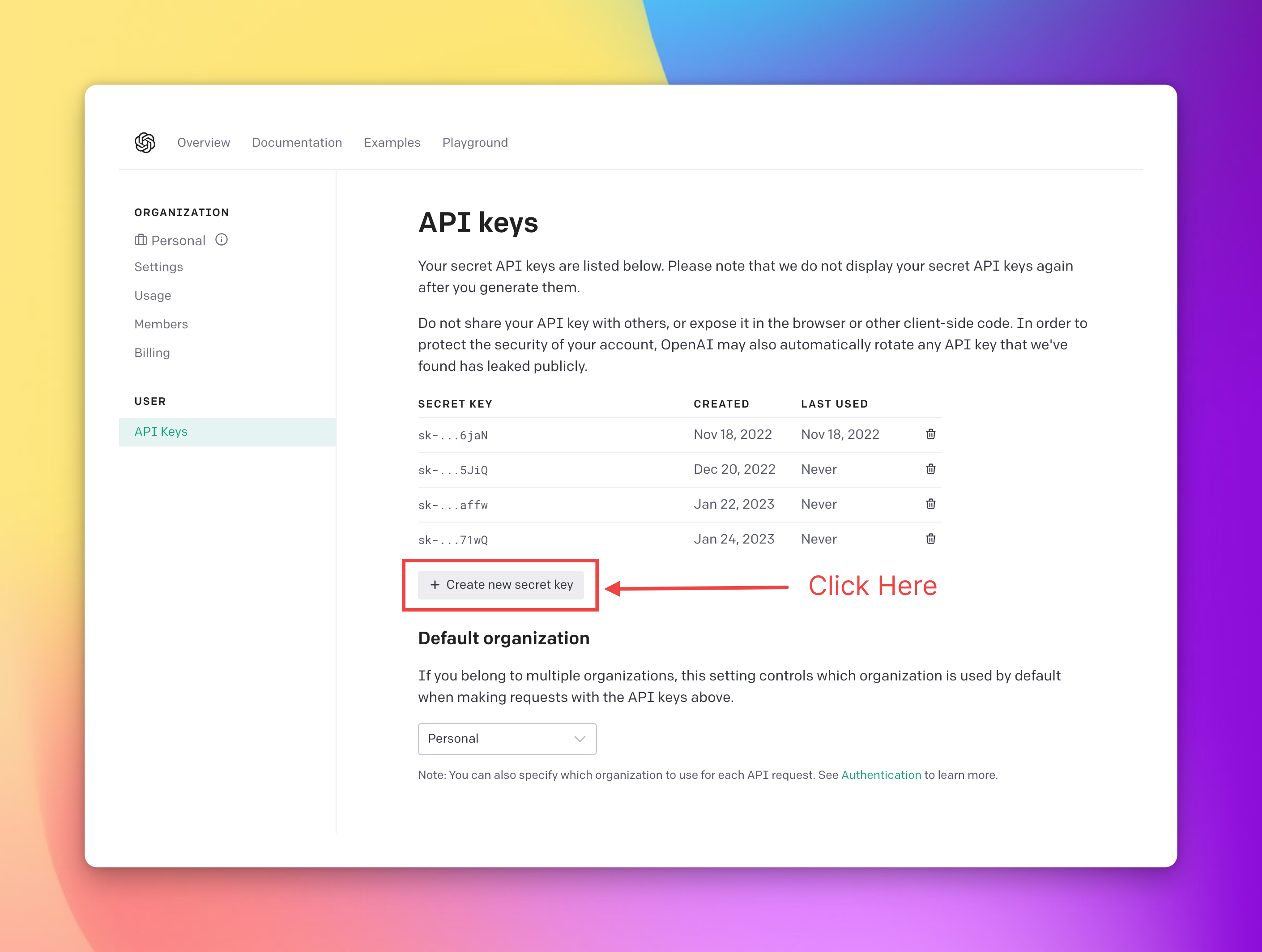Open the Playground tab

(x=475, y=143)
